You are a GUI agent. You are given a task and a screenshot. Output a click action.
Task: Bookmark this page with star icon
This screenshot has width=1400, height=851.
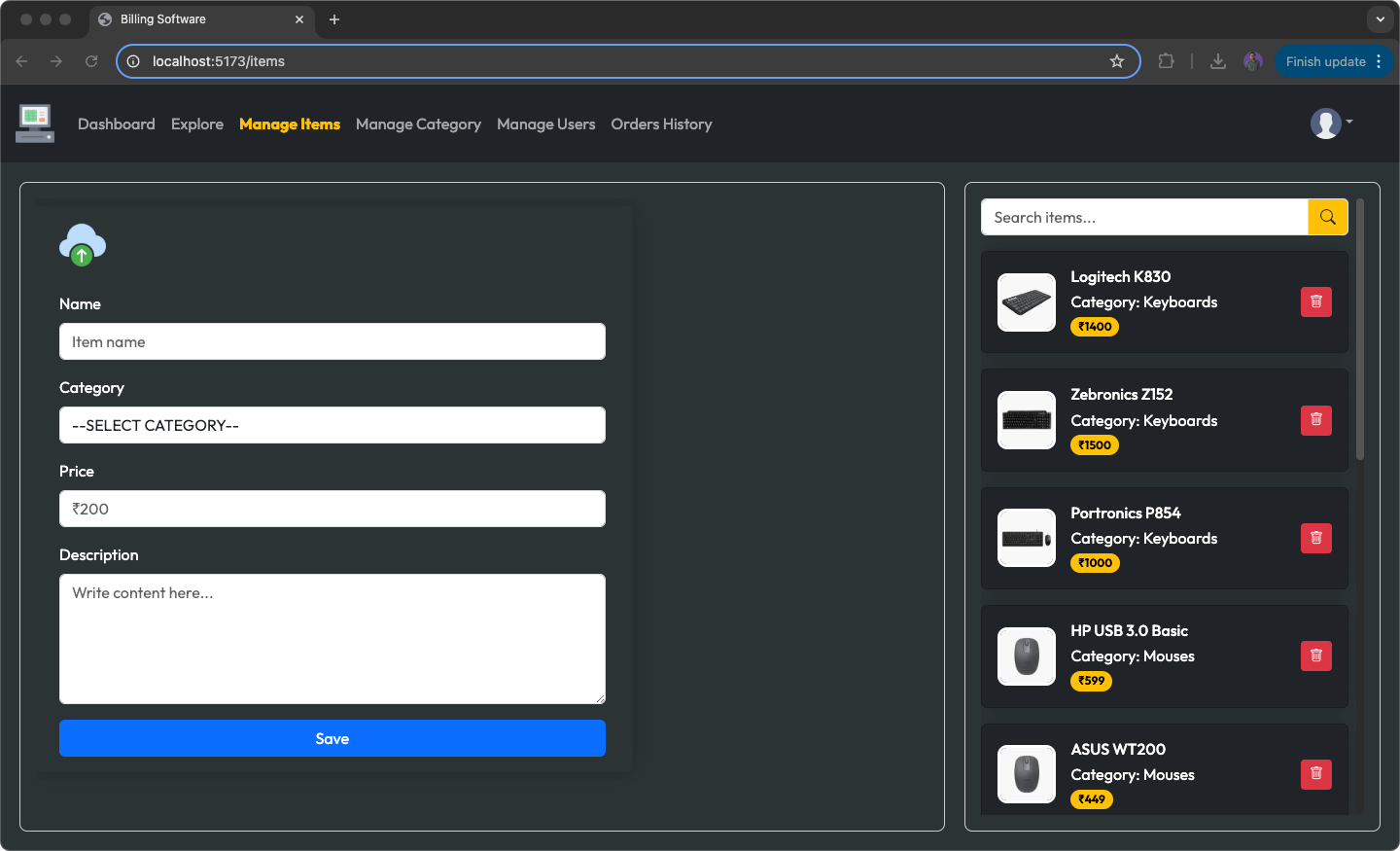tap(1117, 61)
